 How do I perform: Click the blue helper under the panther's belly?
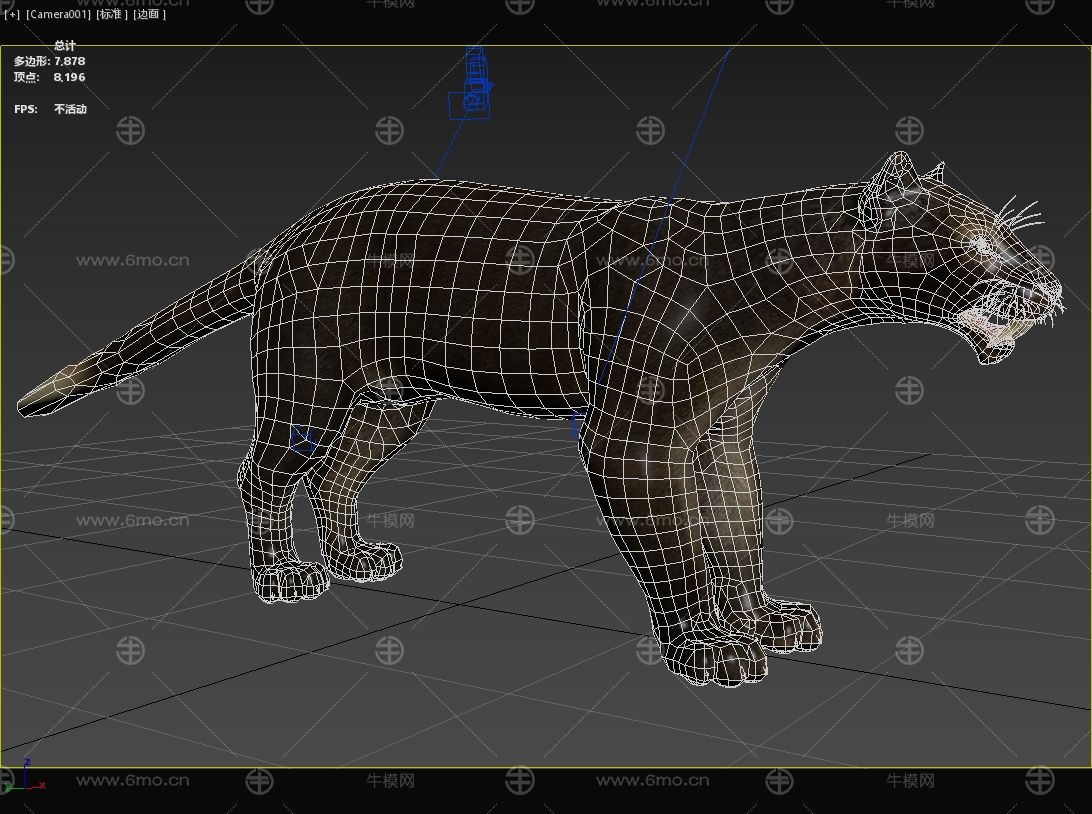coord(576,427)
